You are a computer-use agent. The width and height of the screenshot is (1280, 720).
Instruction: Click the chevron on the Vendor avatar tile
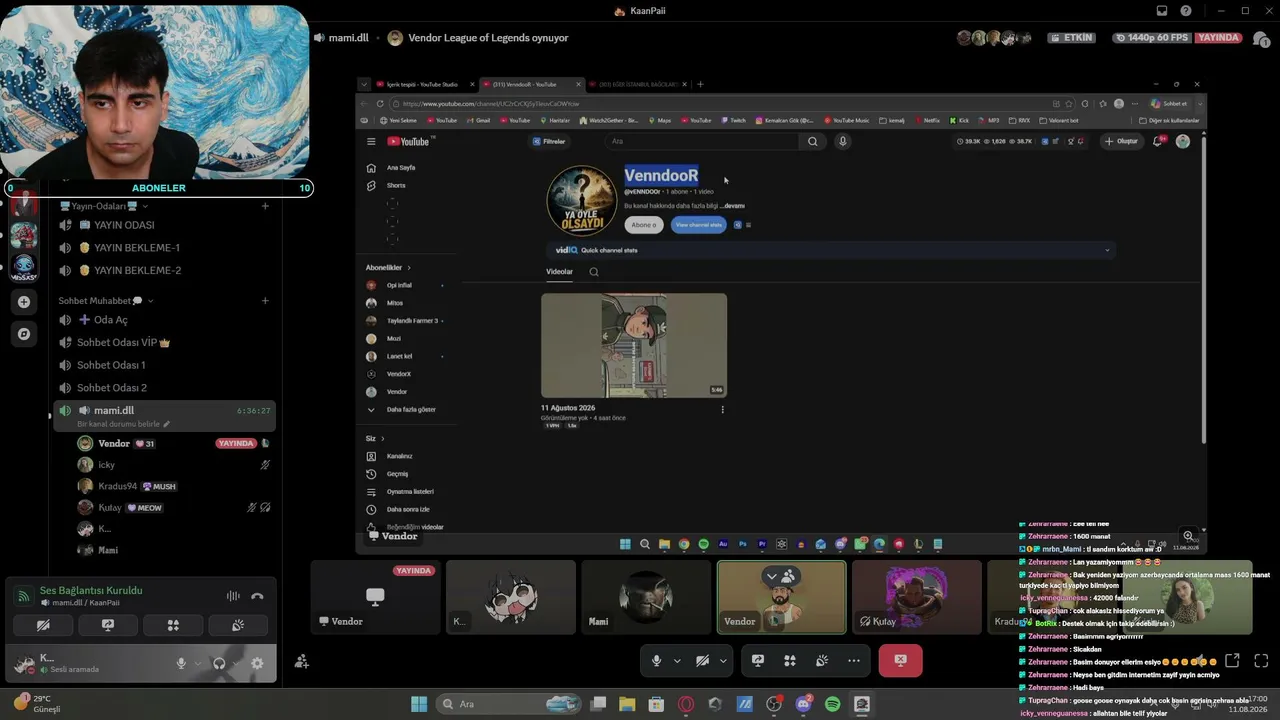point(771,576)
